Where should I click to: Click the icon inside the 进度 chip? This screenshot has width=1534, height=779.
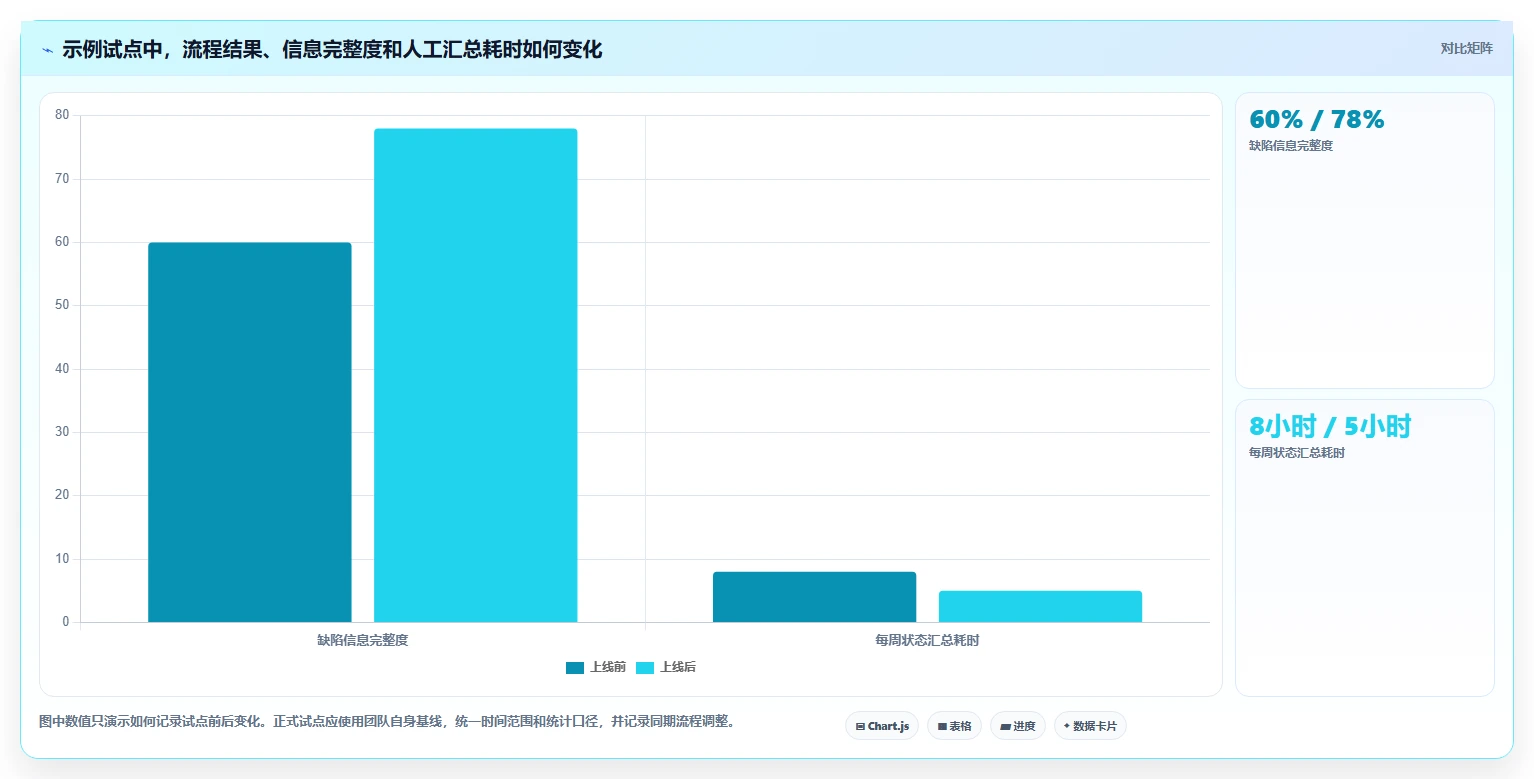(1006, 727)
